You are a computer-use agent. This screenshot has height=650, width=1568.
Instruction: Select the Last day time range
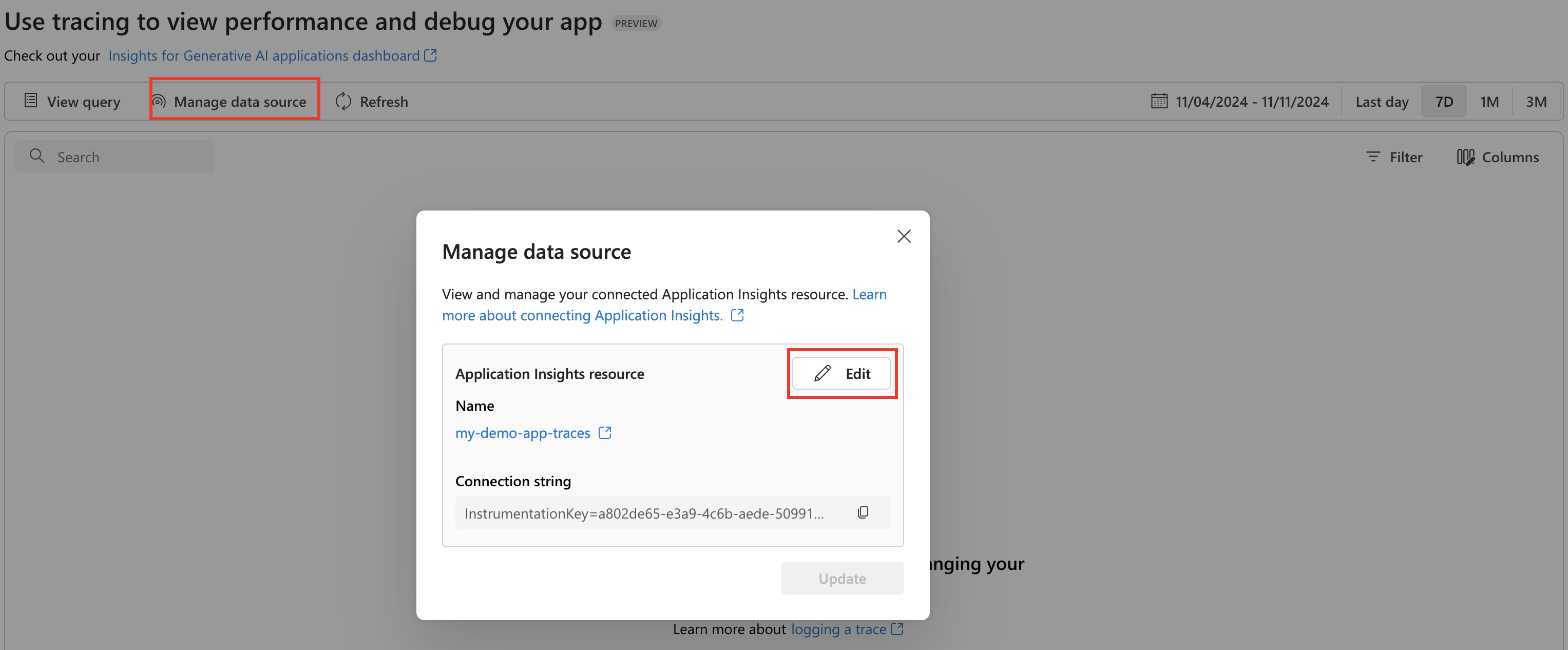(x=1382, y=102)
